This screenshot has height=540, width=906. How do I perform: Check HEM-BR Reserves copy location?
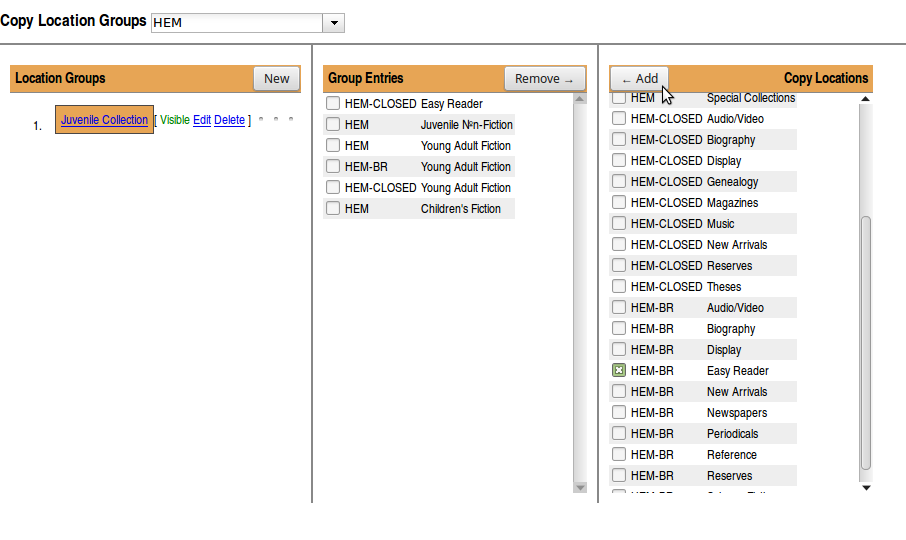pyautogui.click(x=619, y=475)
